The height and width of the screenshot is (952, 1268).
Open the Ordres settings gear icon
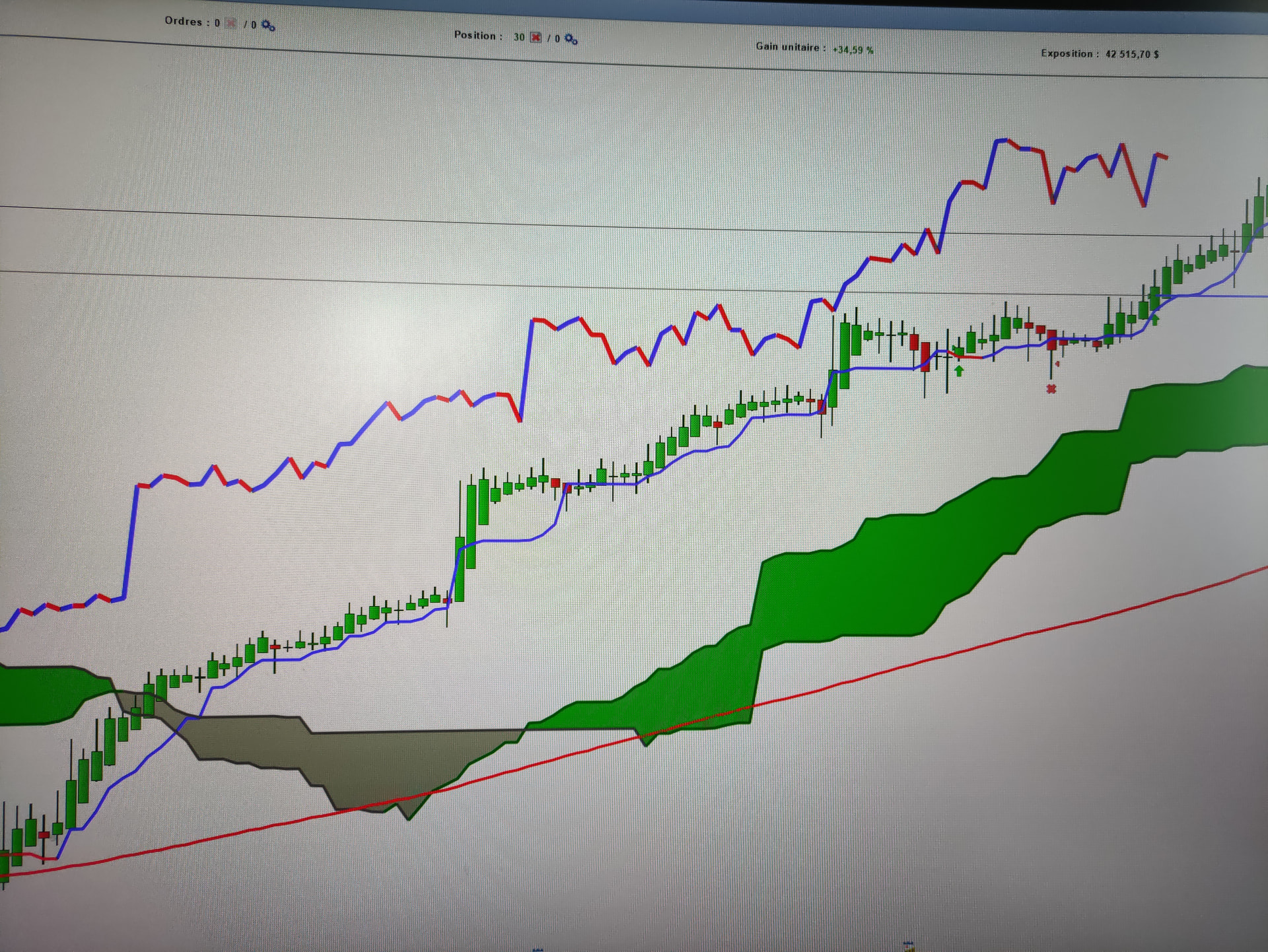coord(267,26)
